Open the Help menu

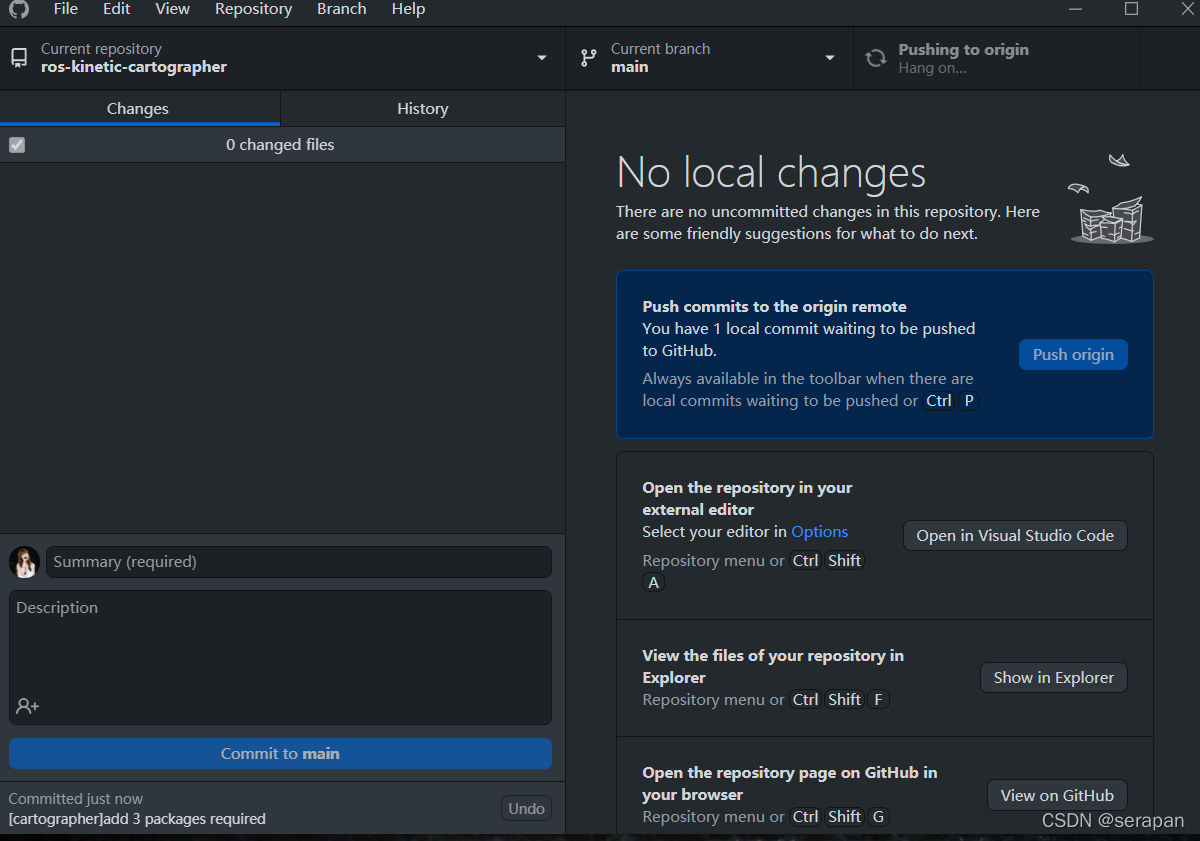pos(409,9)
